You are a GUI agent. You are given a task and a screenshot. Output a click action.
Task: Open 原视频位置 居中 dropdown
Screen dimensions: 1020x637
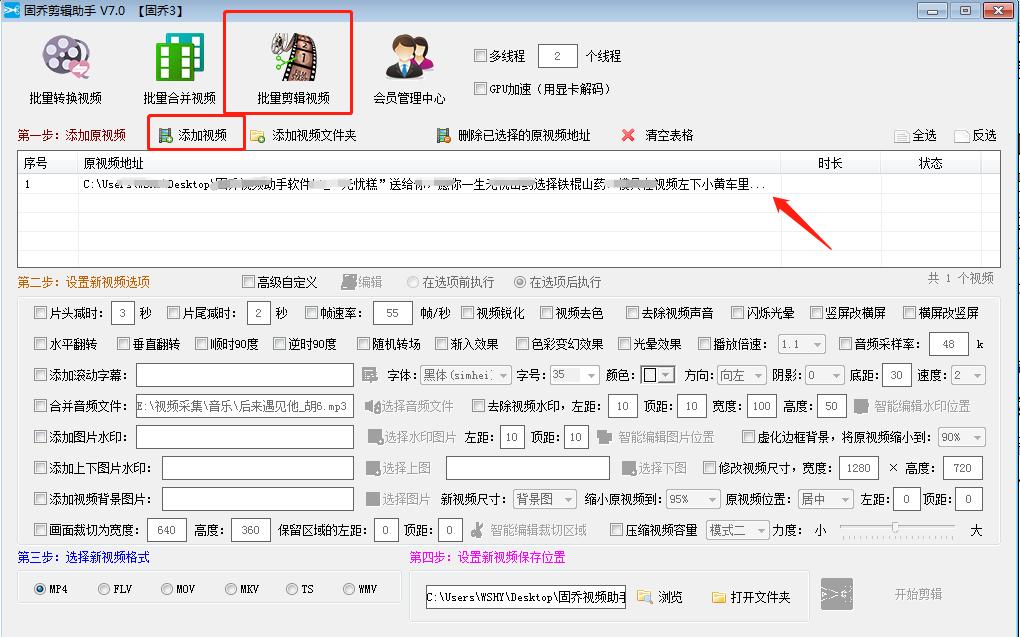click(825, 499)
